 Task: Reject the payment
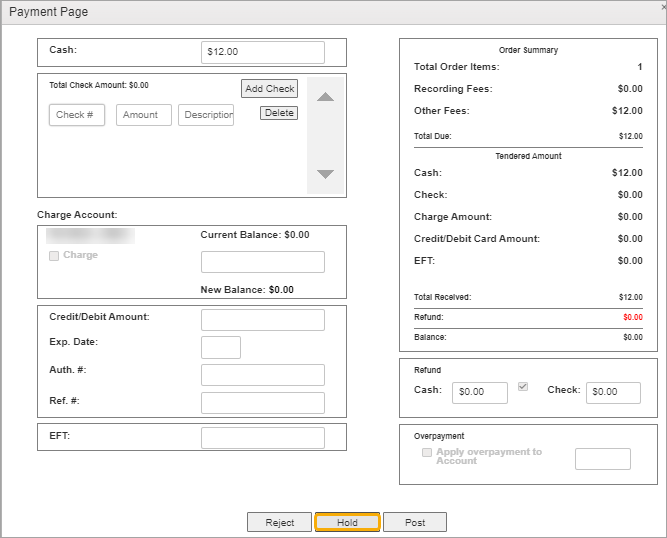[x=280, y=522]
